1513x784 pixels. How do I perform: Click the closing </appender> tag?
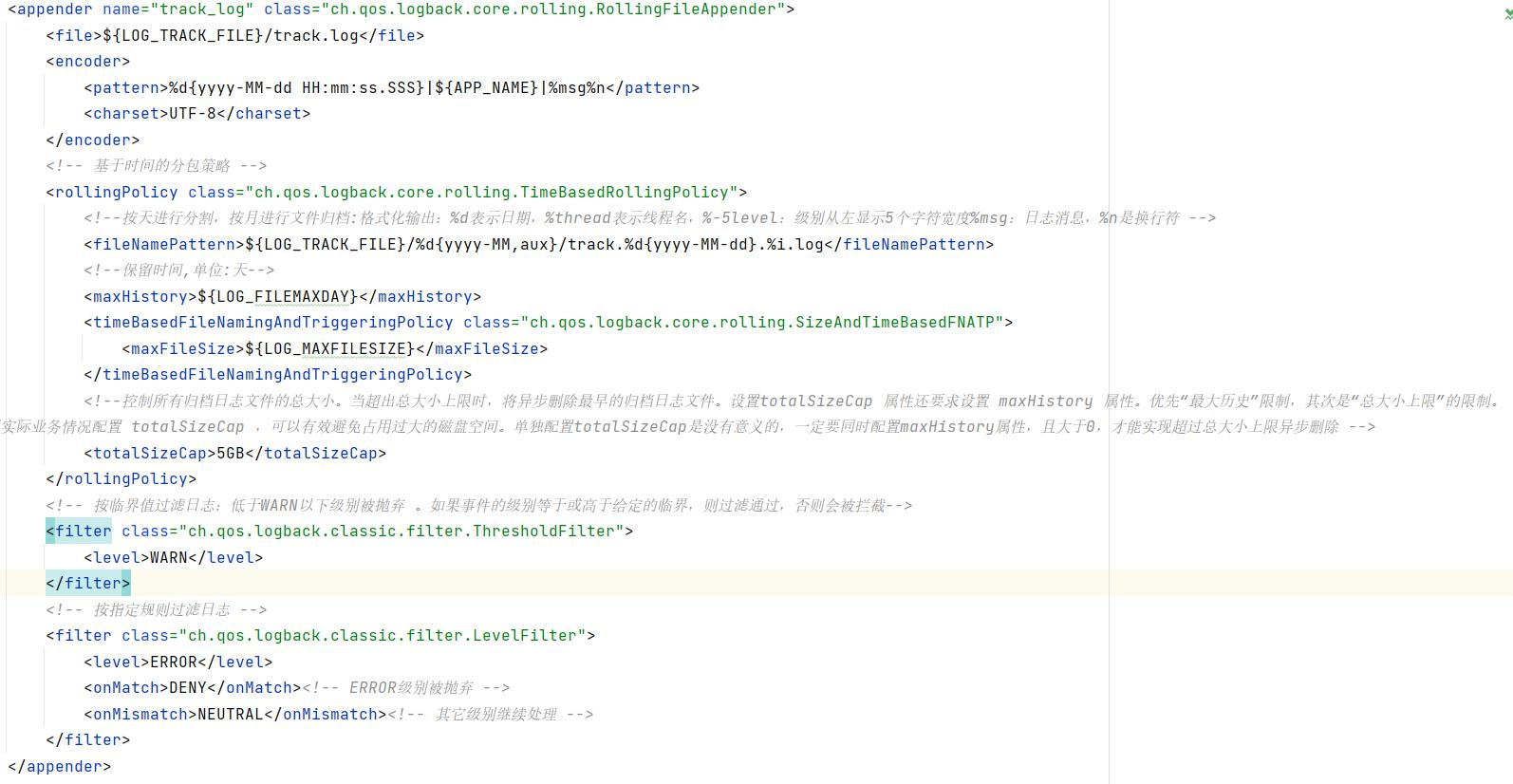60,766
